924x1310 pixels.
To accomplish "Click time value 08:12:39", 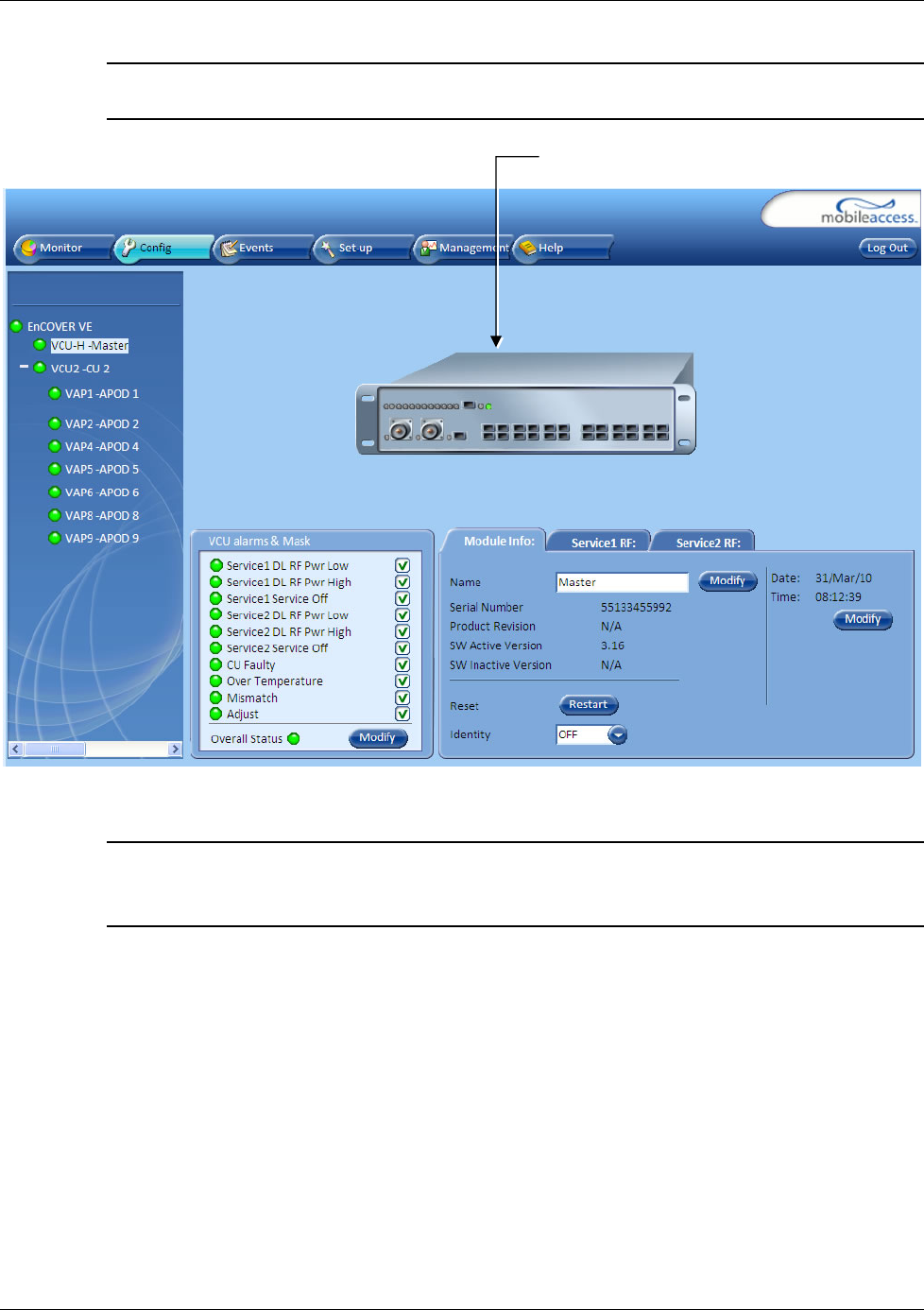I will click(x=838, y=596).
